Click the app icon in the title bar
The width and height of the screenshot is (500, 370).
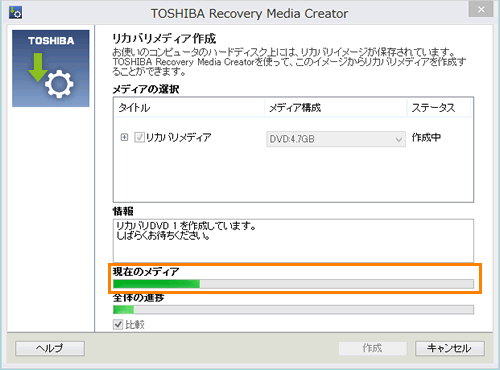point(15,13)
